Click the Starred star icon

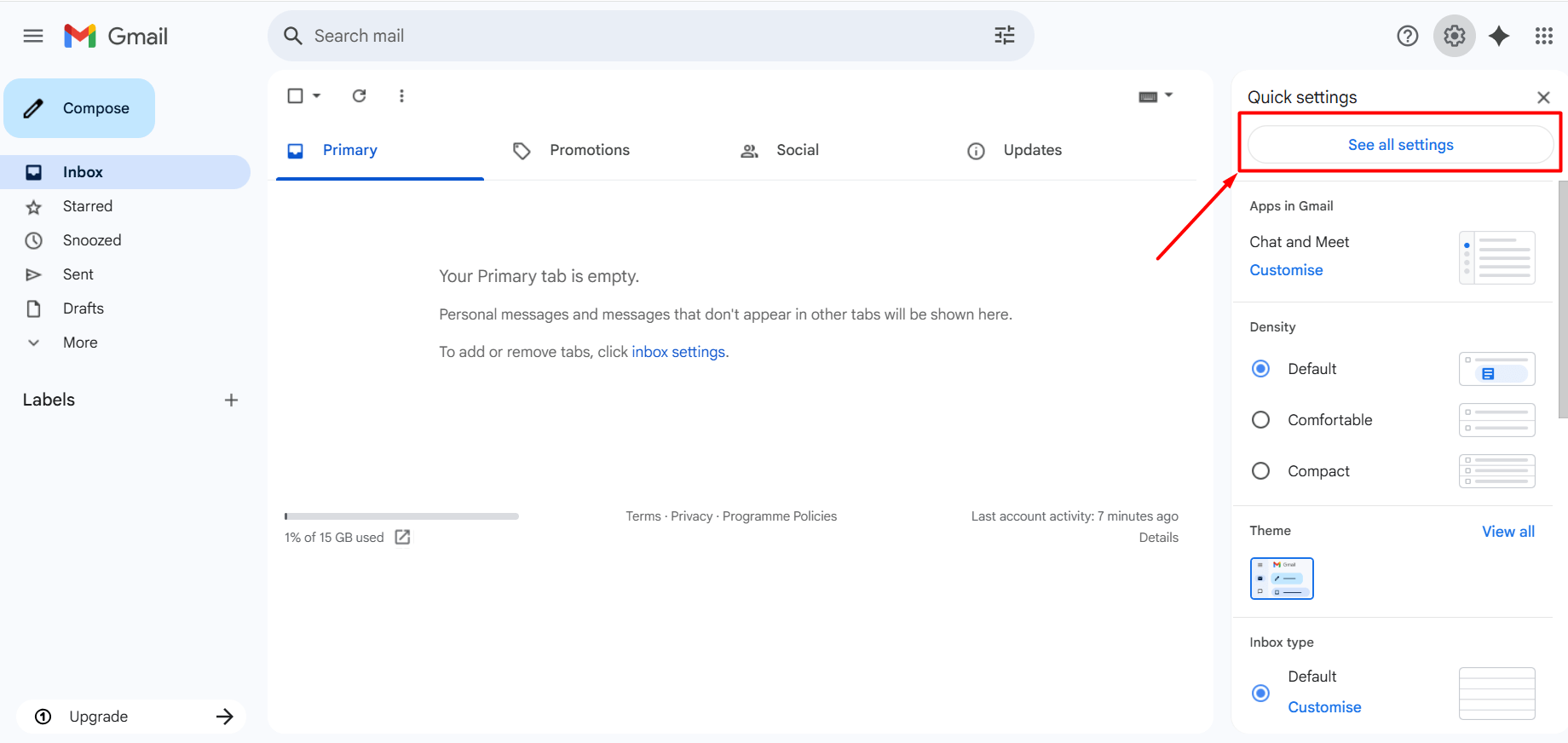click(x=34, y=207)
